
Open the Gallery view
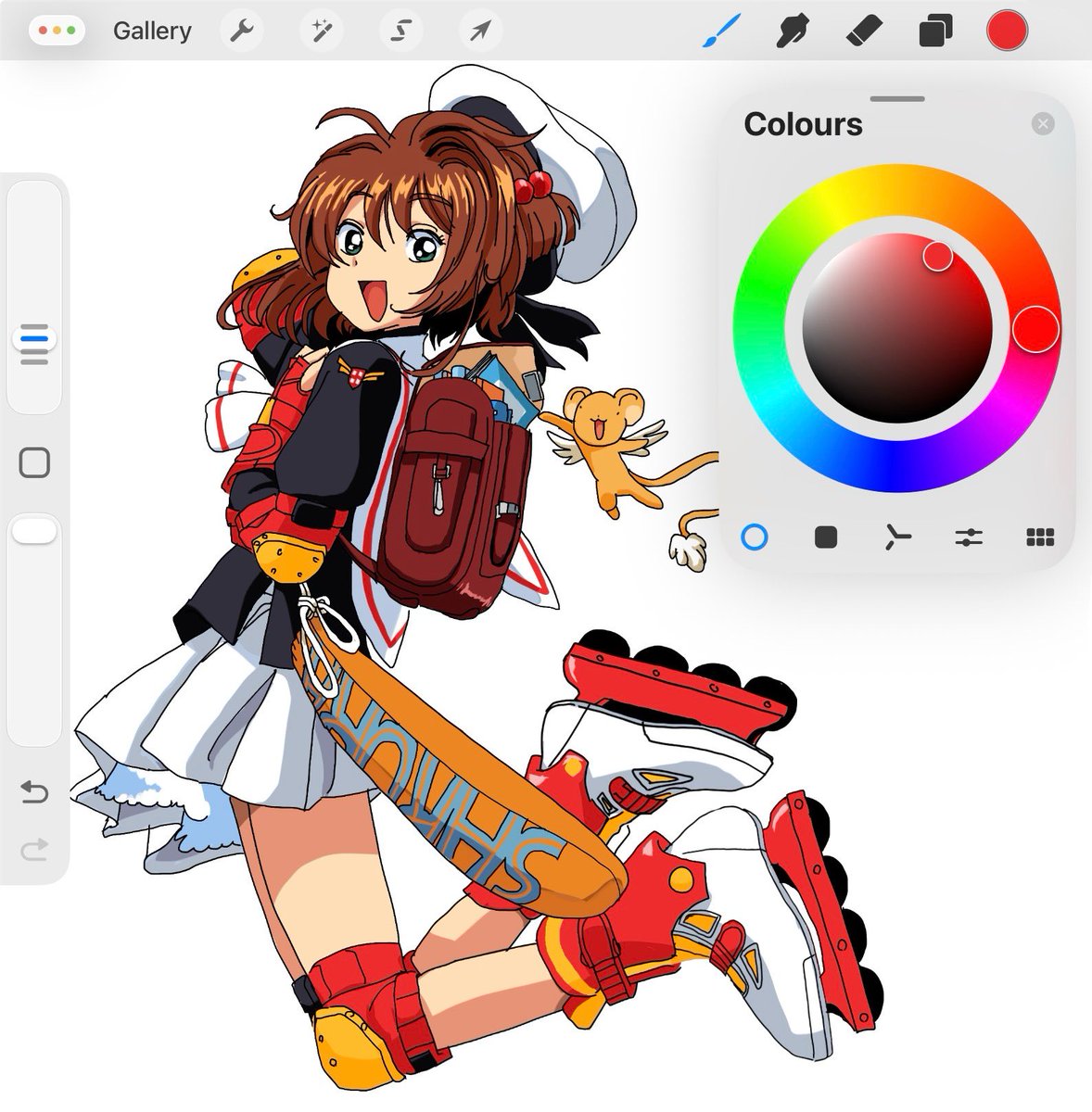coord(152,31)
